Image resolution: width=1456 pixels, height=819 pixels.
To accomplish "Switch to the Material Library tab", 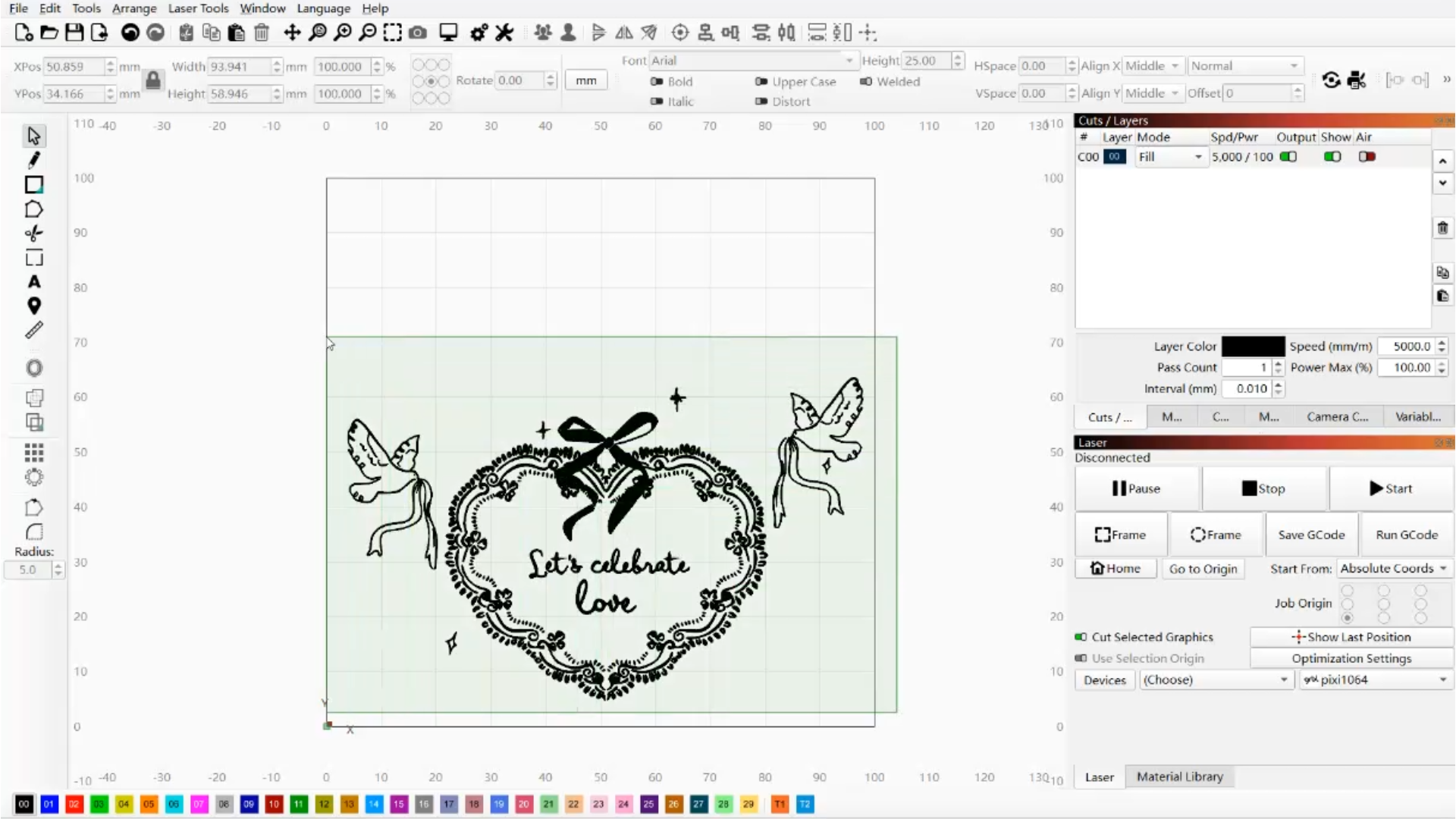I will coord(1179,777).
